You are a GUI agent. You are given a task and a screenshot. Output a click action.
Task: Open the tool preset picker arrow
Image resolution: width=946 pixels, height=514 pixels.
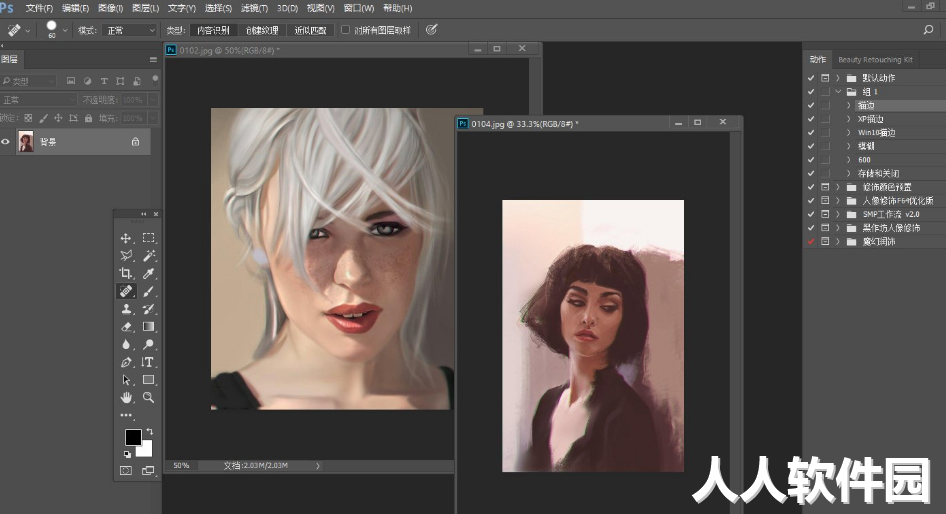coord(28,30)
